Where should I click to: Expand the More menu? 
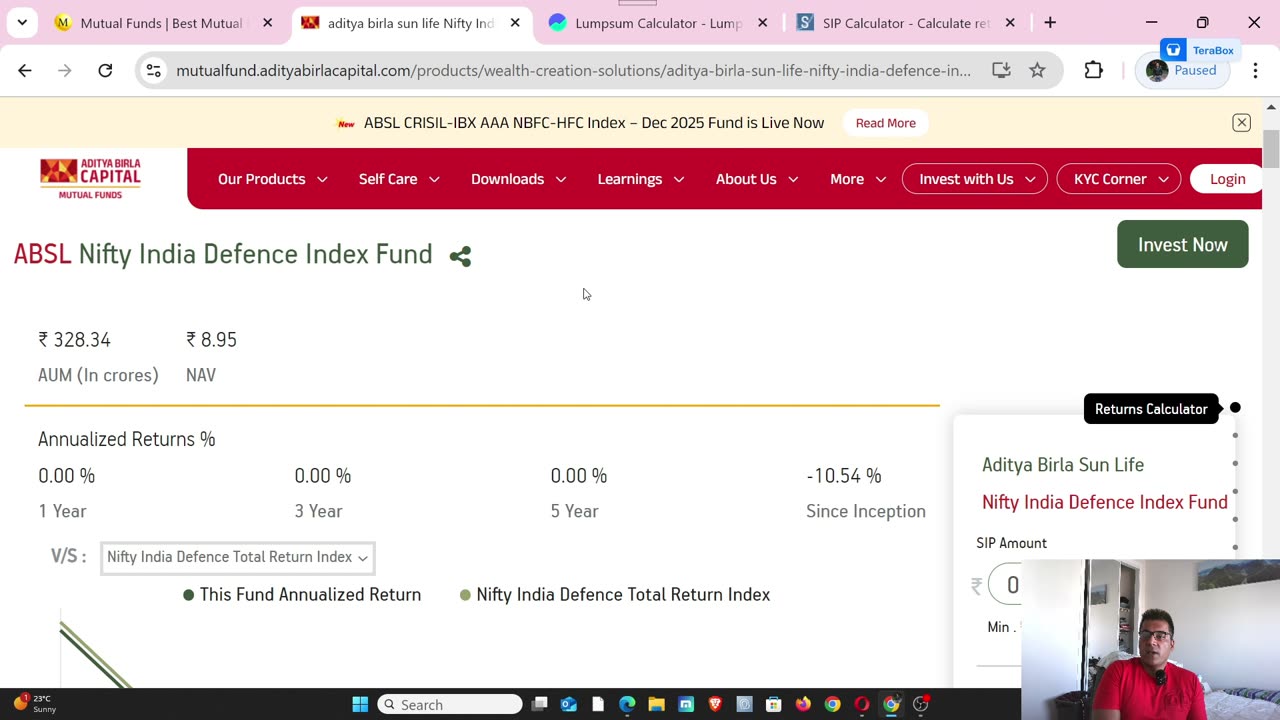pos(857,179)
